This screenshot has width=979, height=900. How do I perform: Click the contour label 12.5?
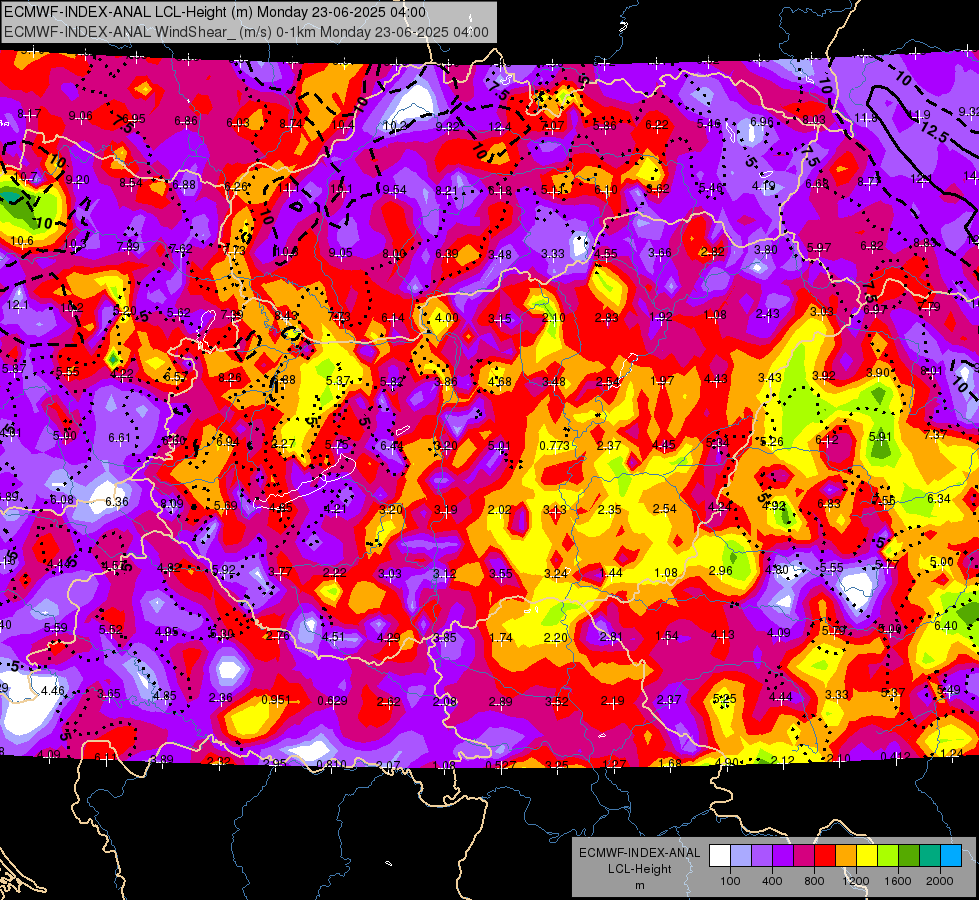click(934, 132)
